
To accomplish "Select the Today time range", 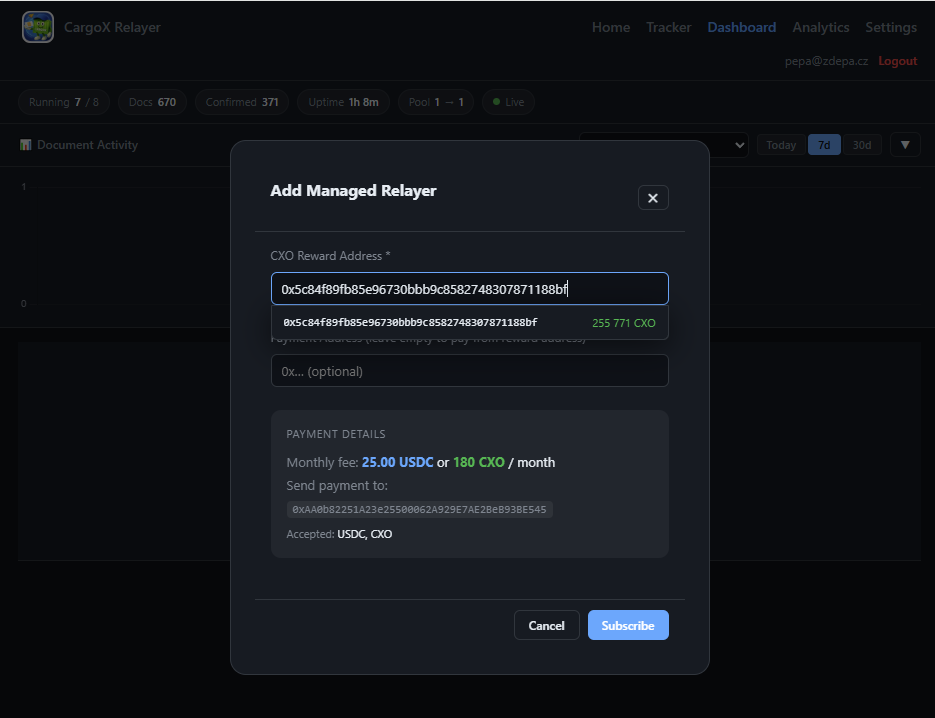I will tap(781, 144).
